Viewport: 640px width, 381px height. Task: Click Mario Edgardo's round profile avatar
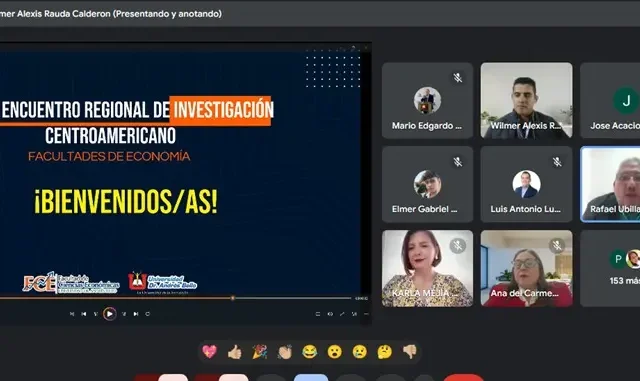tap(427, 100)
